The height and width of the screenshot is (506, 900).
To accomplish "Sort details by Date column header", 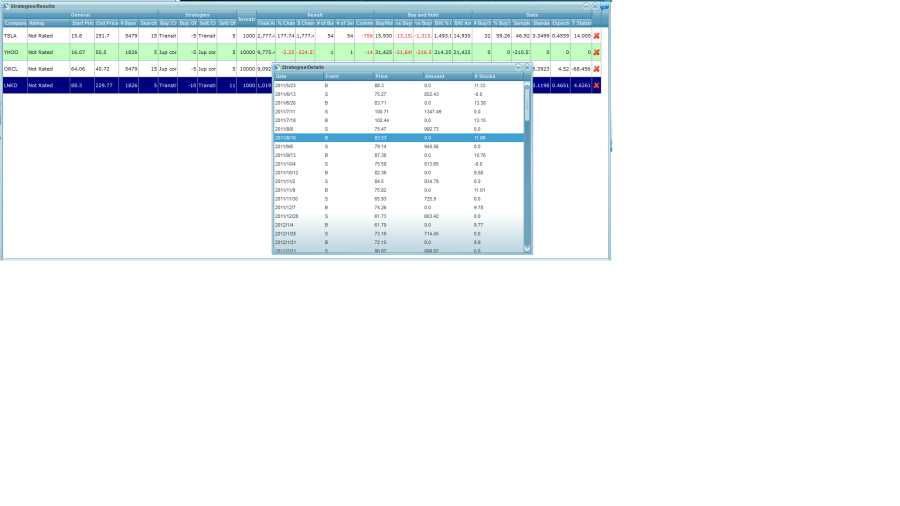I will pos(297,76).
